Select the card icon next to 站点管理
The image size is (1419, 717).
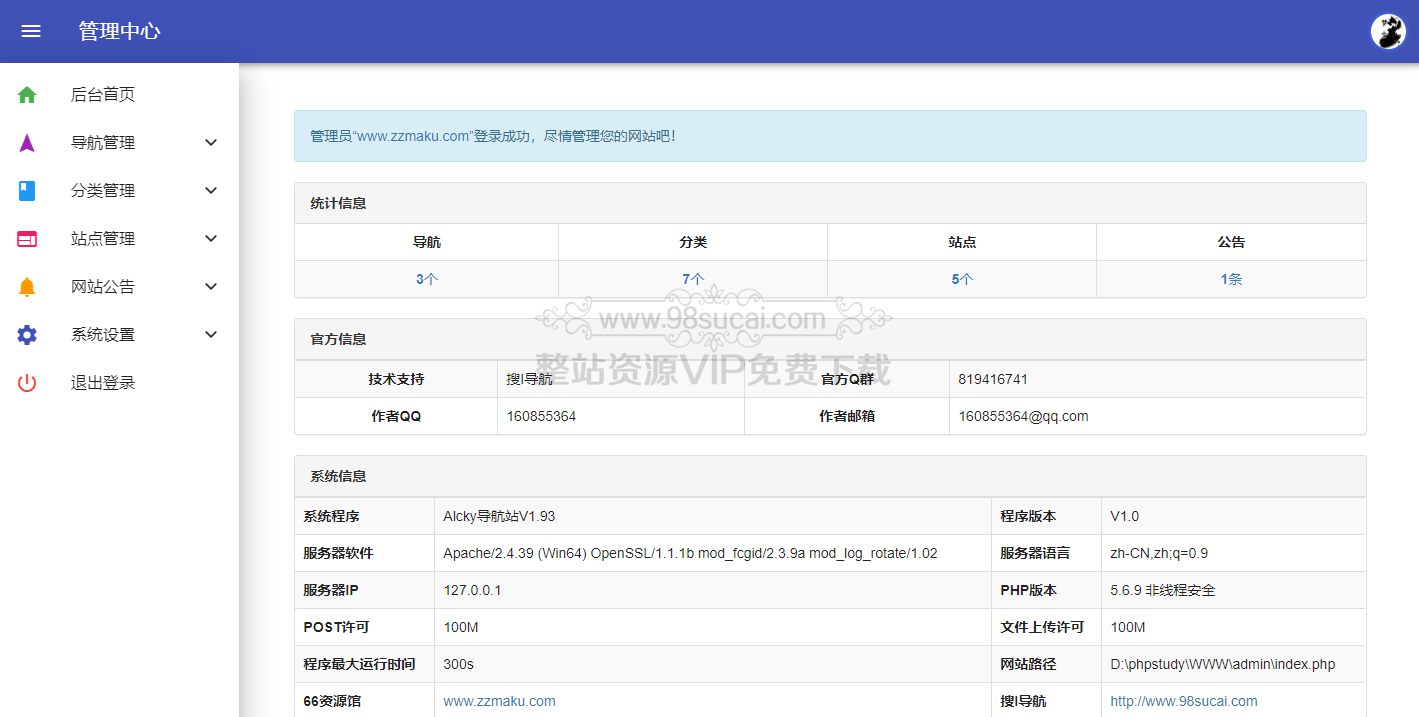pos(26,238)
